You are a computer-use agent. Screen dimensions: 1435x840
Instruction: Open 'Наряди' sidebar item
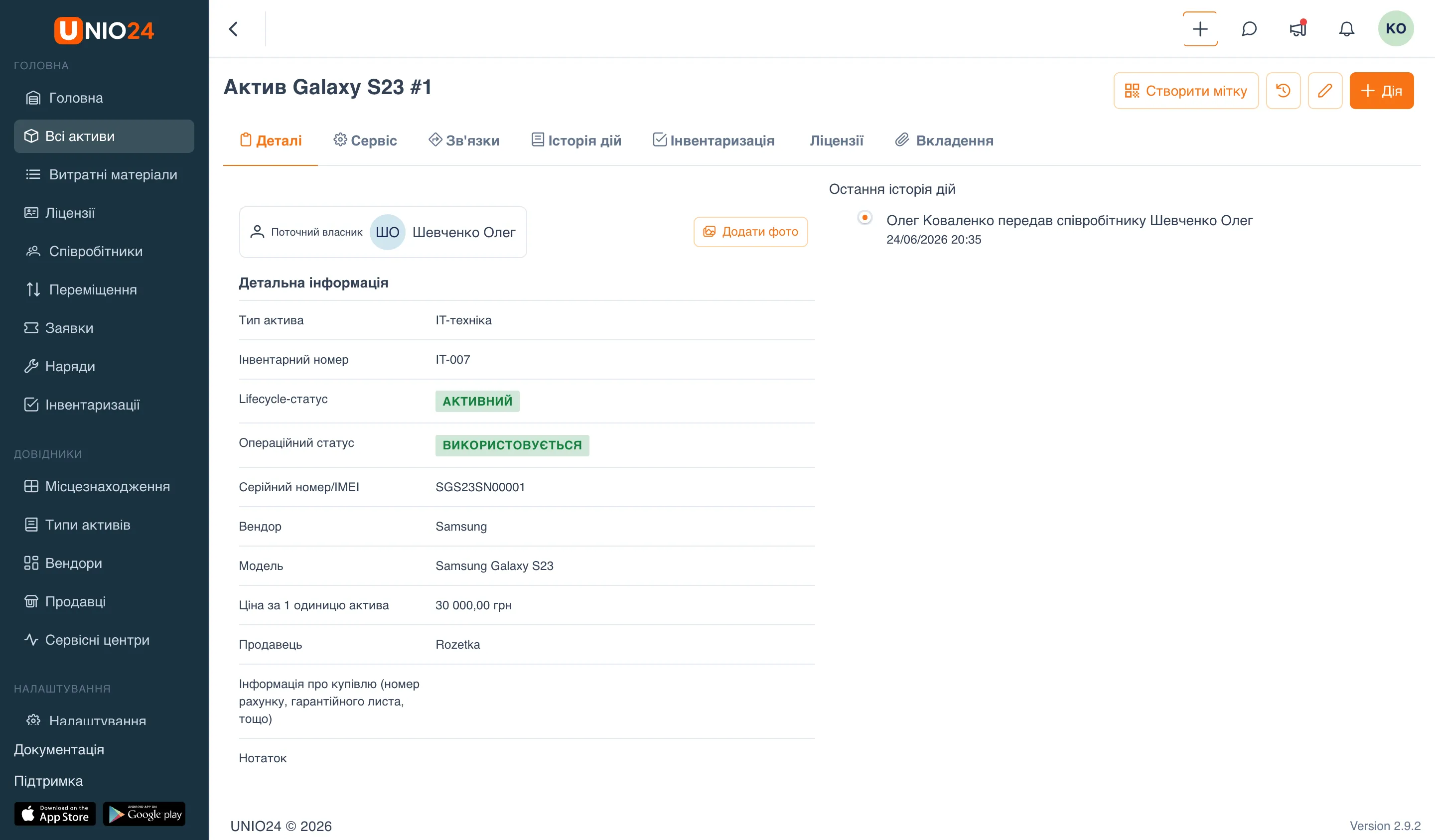pos(104,366)
